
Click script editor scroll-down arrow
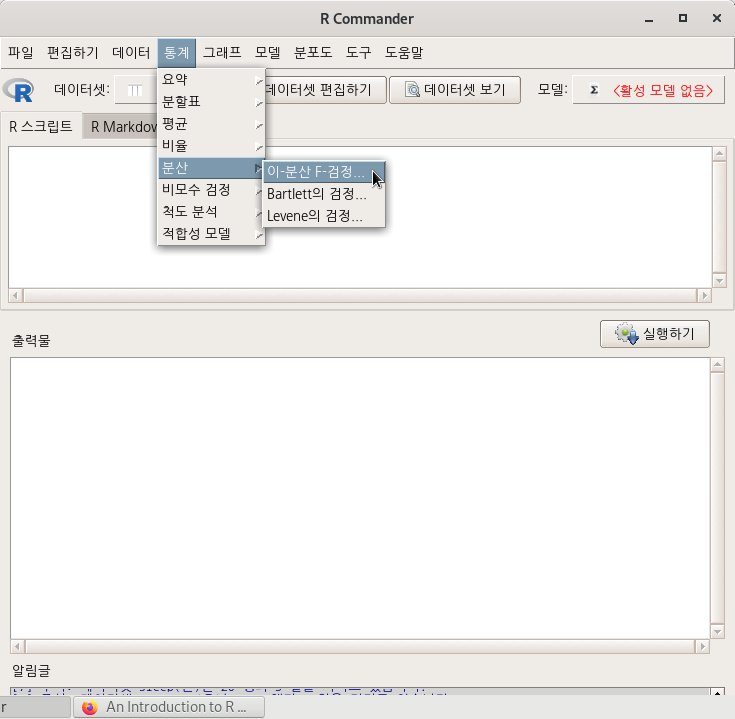point(720,280)
